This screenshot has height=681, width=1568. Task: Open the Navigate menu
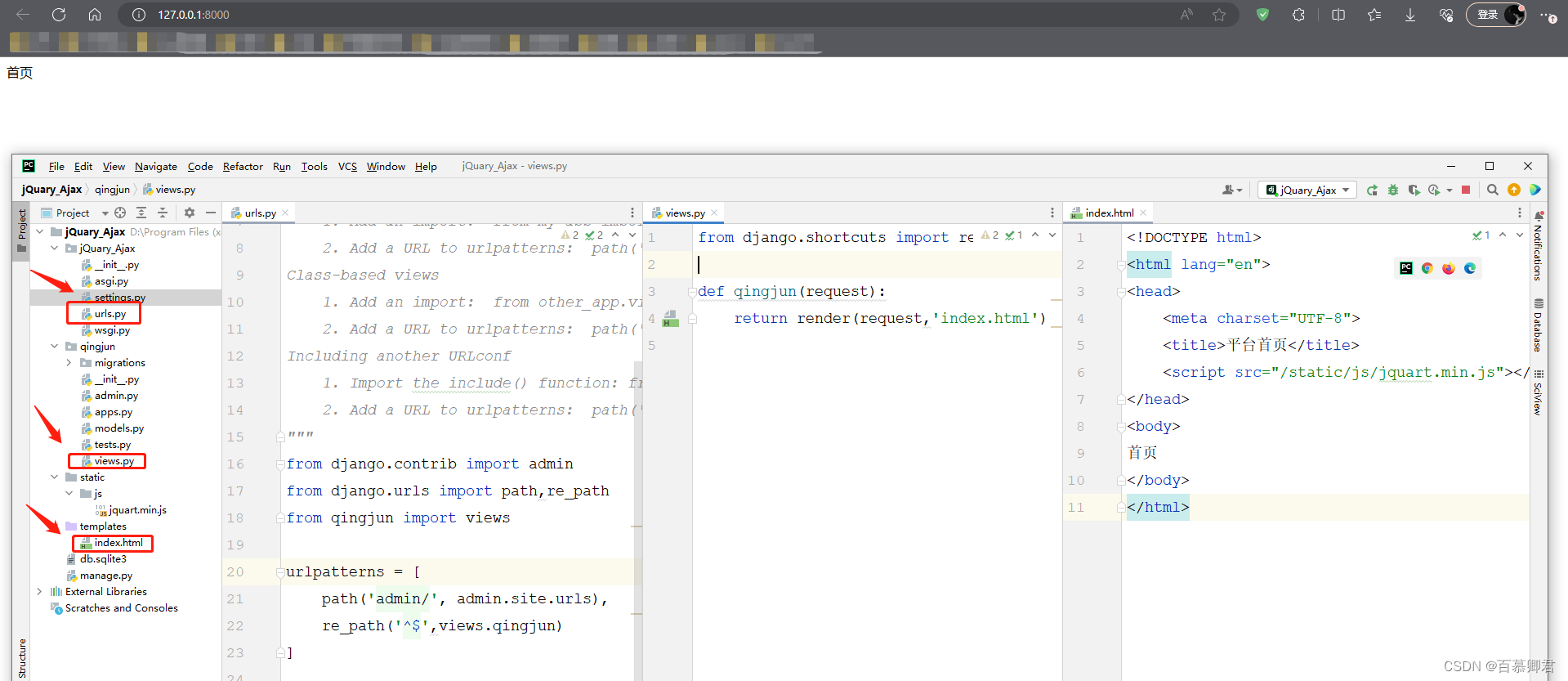(156, 166)
